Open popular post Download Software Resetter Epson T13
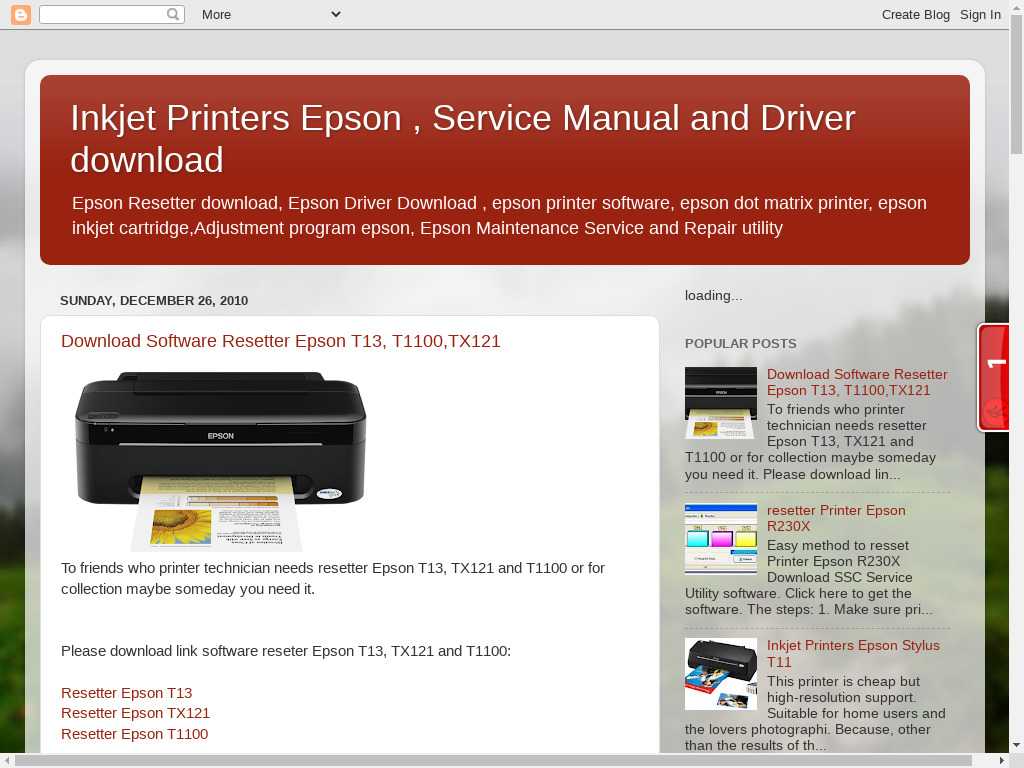This screenshot has width=1024, height=768. pos(857,382)
